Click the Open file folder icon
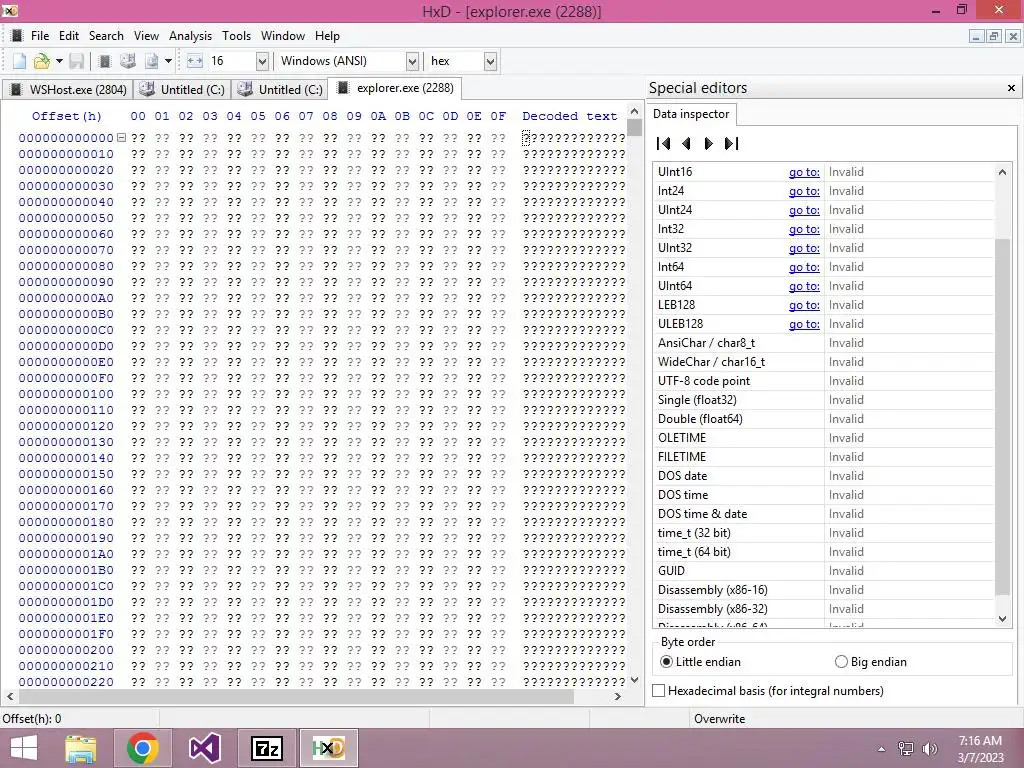 (x=42, y=61)
